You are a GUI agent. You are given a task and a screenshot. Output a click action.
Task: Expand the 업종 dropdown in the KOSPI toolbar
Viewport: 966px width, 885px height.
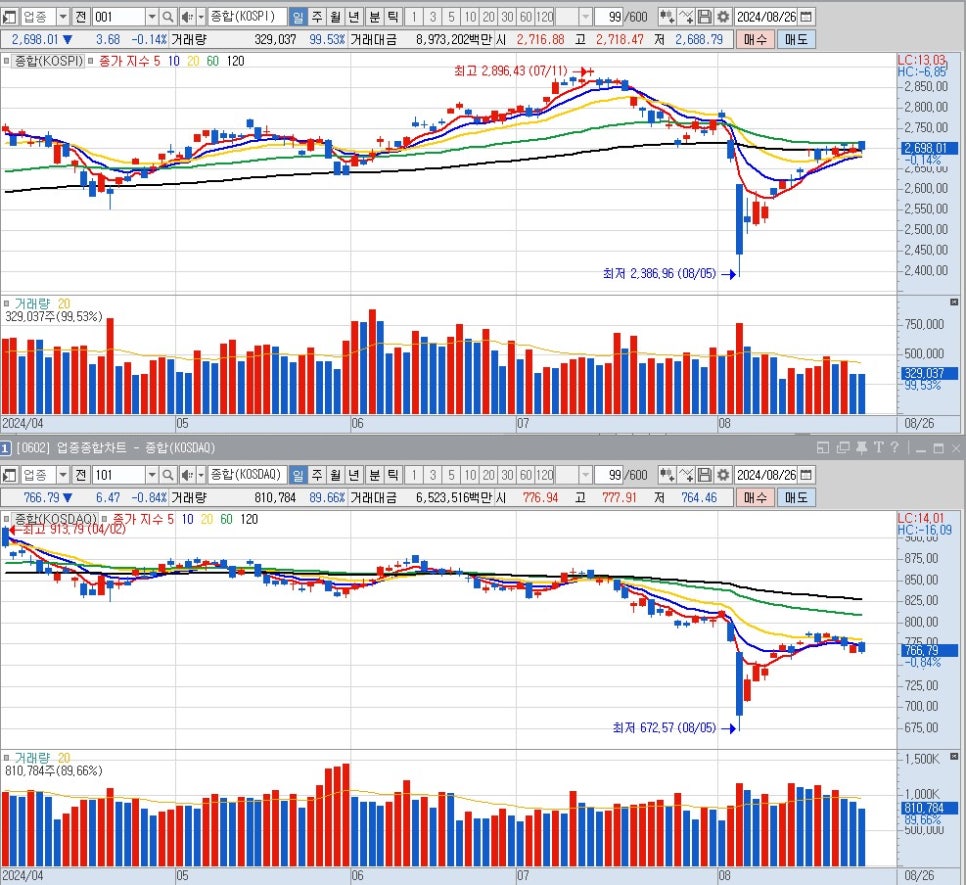63,17
